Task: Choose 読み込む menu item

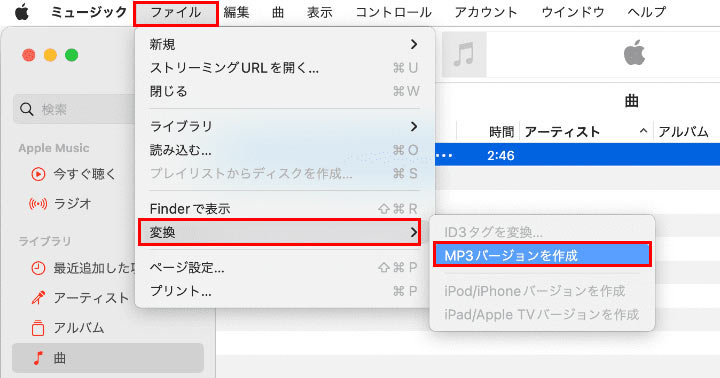Action: [284, 150]
